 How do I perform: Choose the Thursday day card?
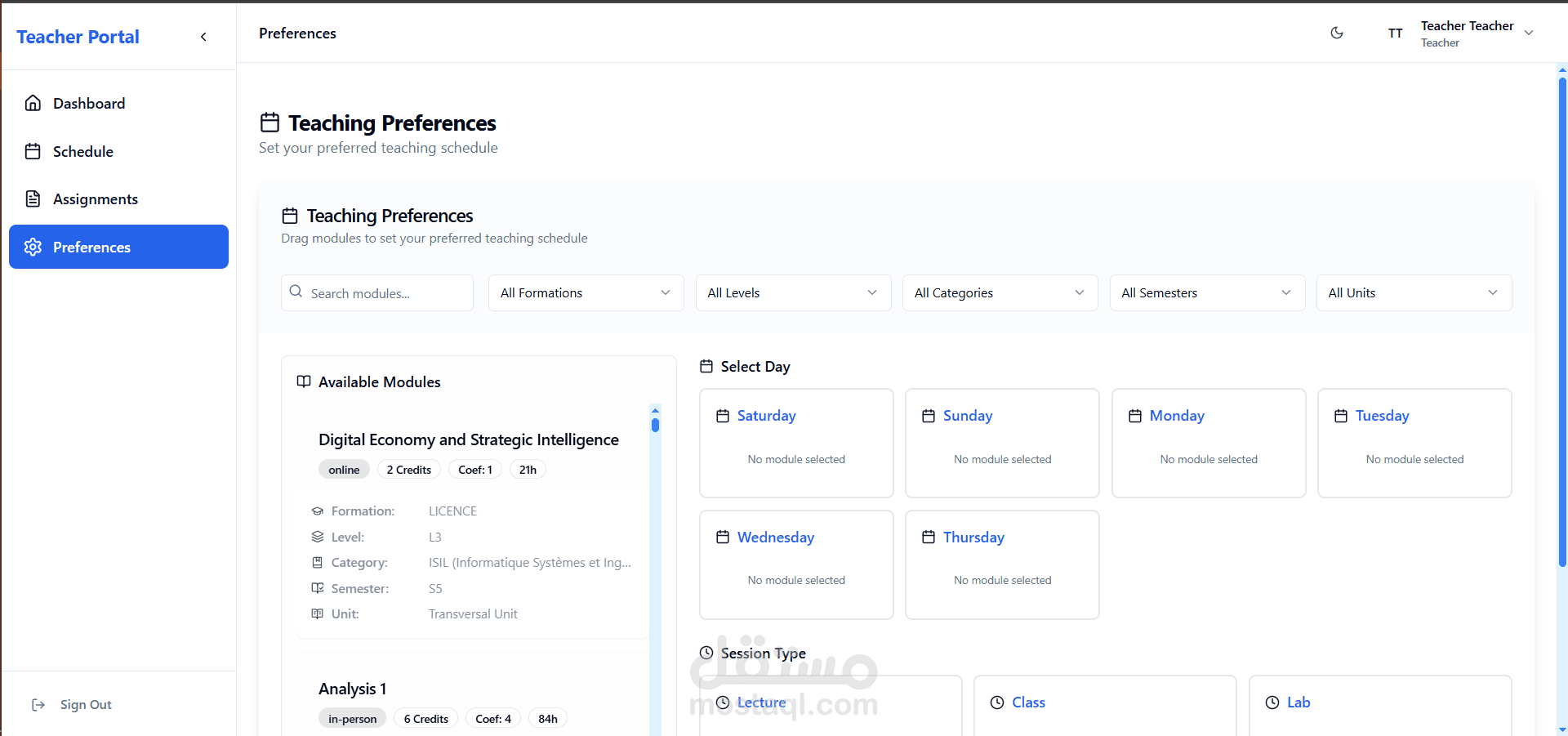point(1002,564)
